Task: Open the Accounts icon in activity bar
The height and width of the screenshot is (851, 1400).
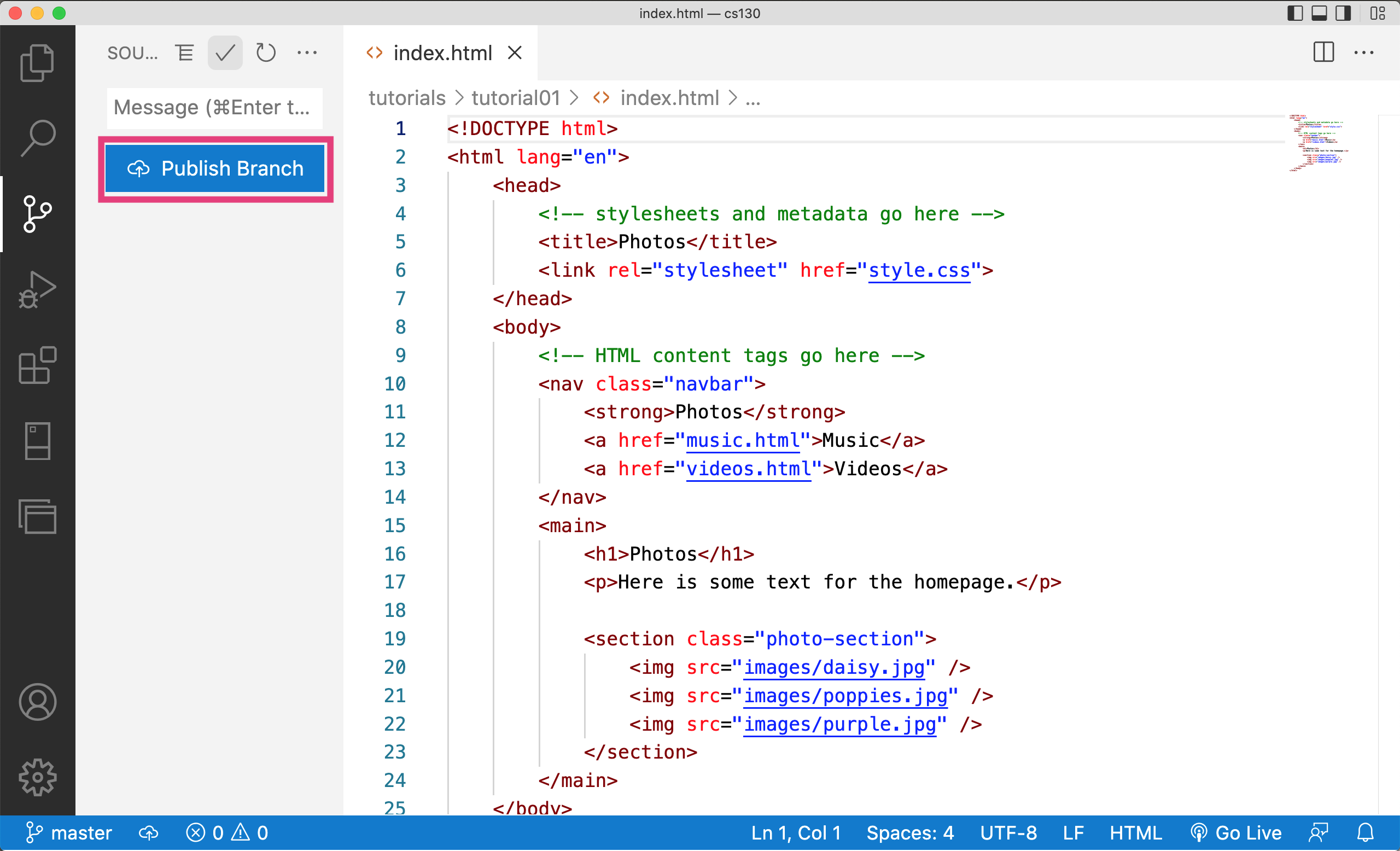Action: tap(37, 702)
